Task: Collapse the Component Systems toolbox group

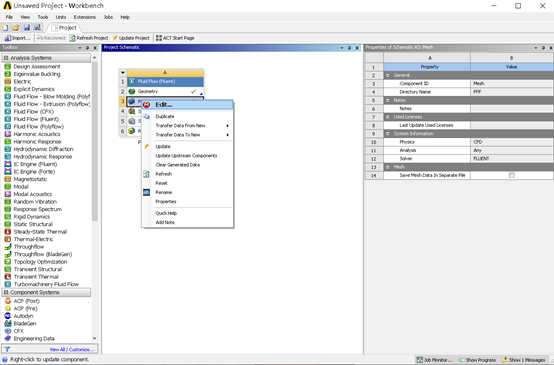Action: click(6, 292)
